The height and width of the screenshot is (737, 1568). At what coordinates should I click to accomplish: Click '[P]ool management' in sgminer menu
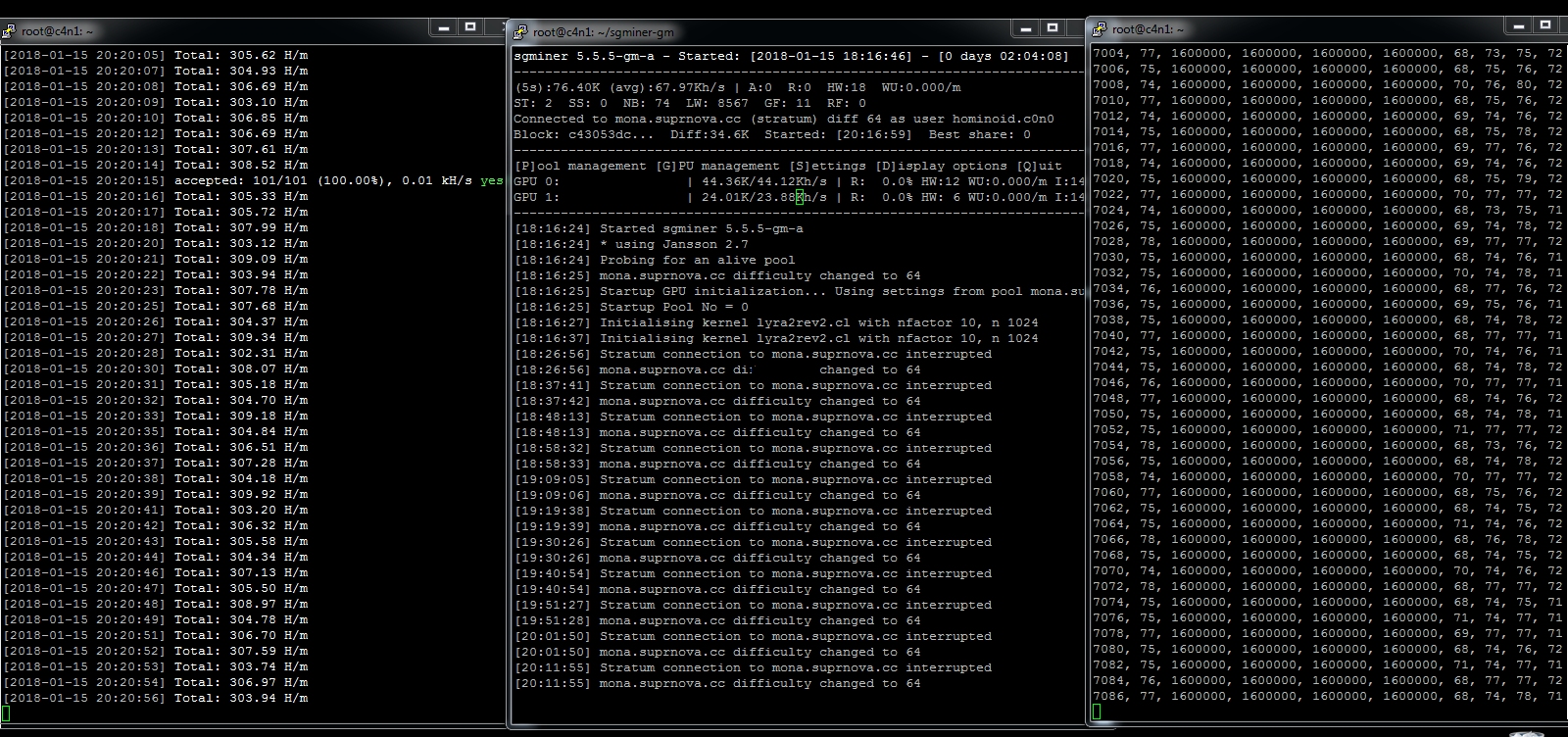click(x=580, y=166)
